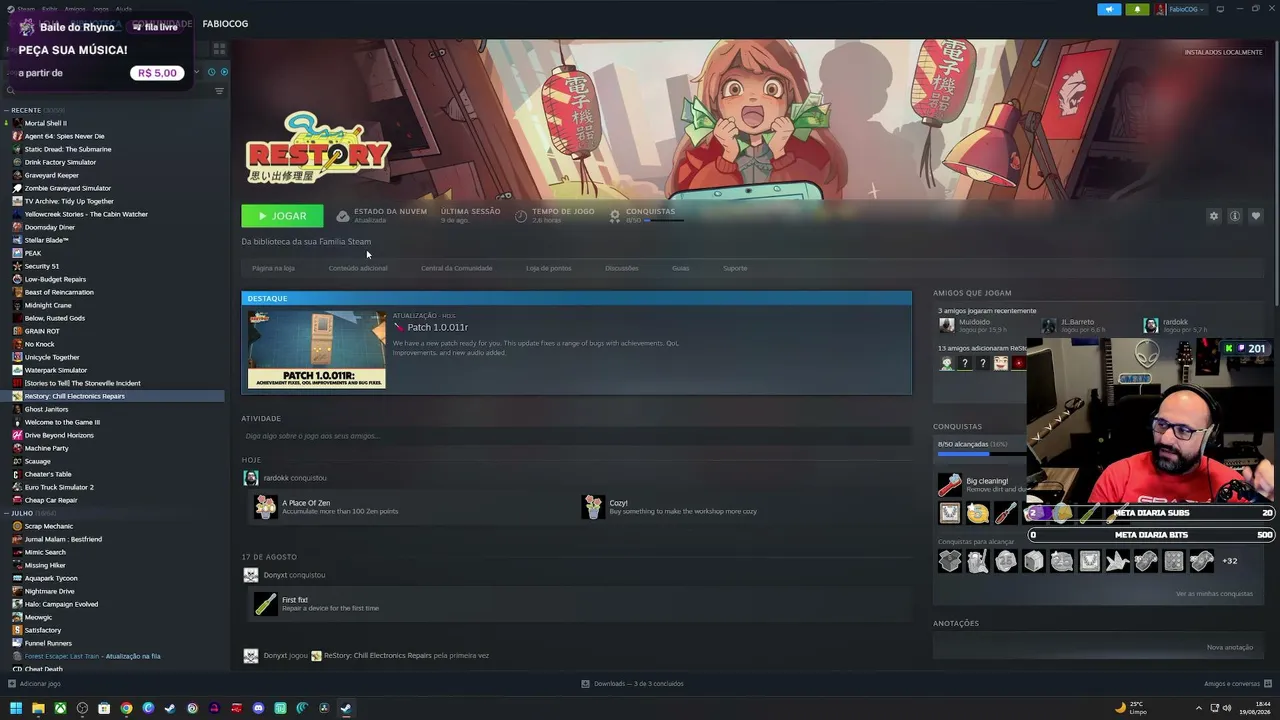Open the Discussões link
The image size is (1280, 720).
pos(621,268)
